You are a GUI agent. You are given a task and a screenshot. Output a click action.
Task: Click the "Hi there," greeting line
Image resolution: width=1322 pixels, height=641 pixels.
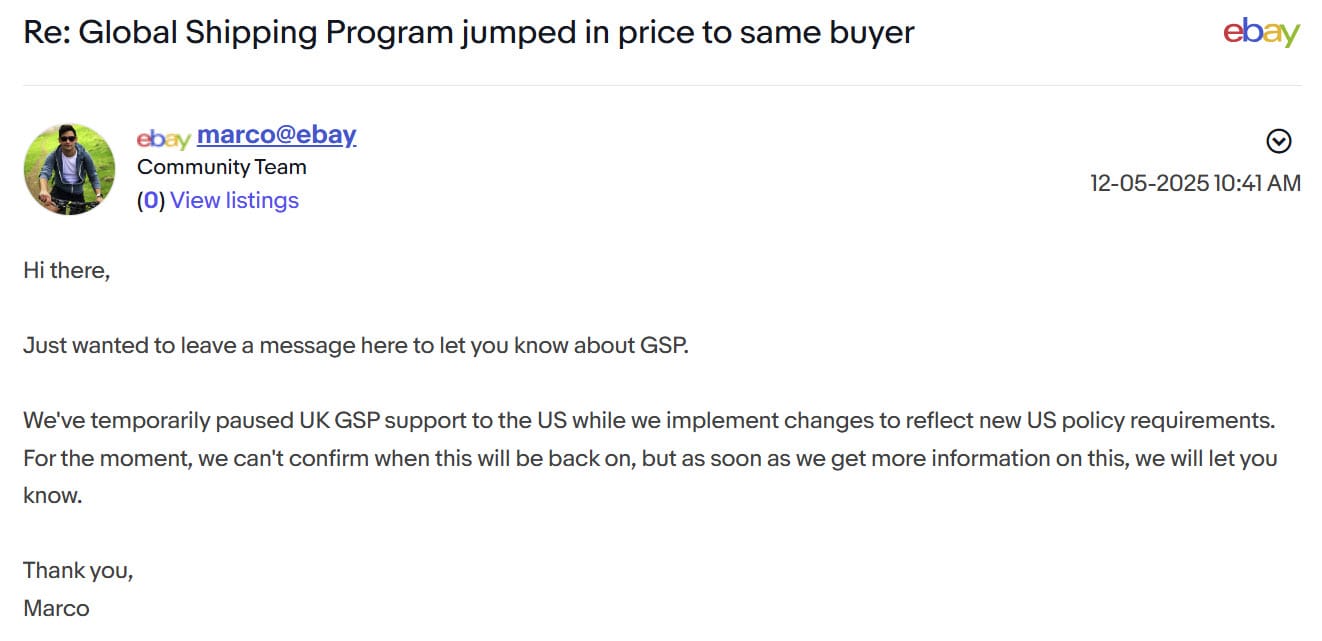[x=66, y=270]
